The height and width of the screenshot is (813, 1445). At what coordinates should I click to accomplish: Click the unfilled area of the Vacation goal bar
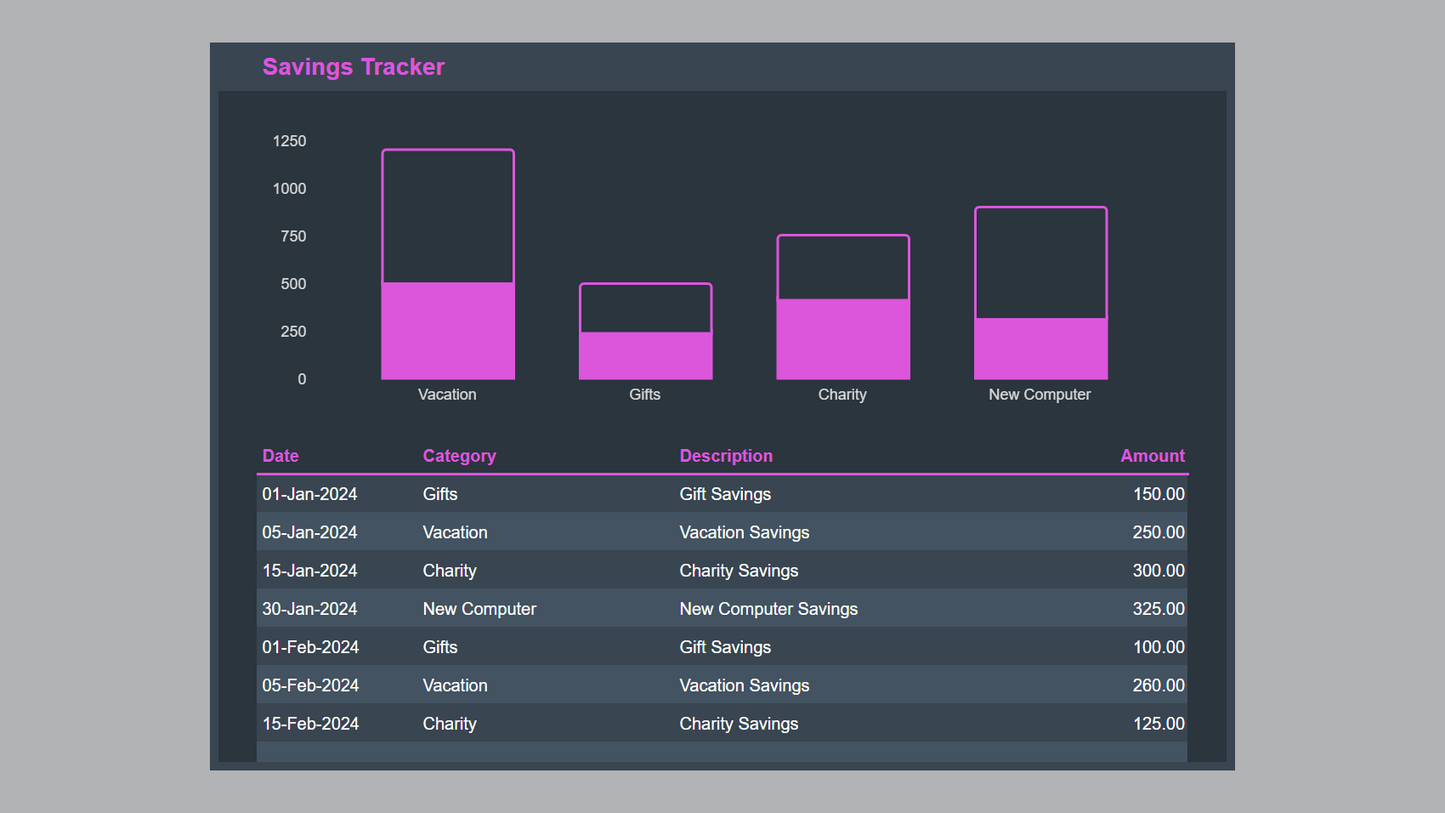coord(448,216)
